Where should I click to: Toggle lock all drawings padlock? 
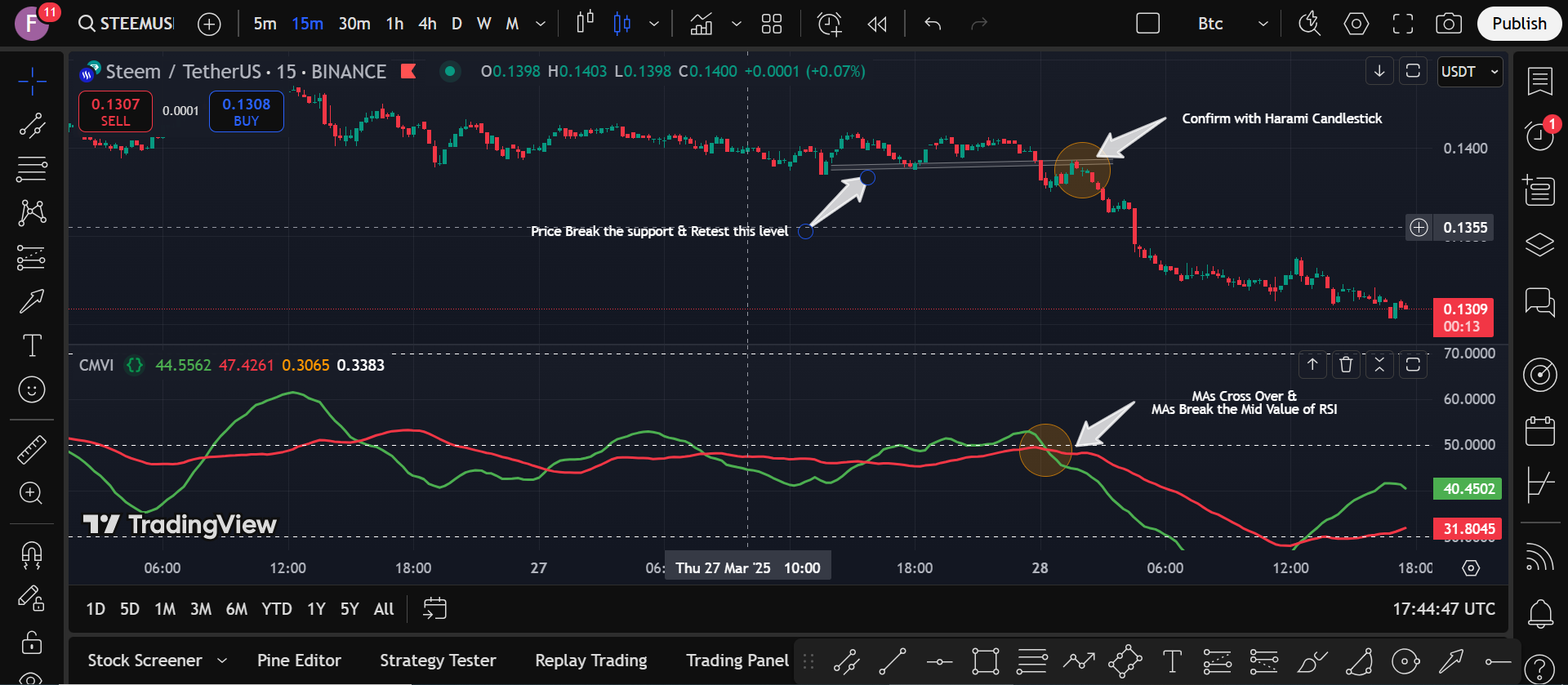point(32,643)
